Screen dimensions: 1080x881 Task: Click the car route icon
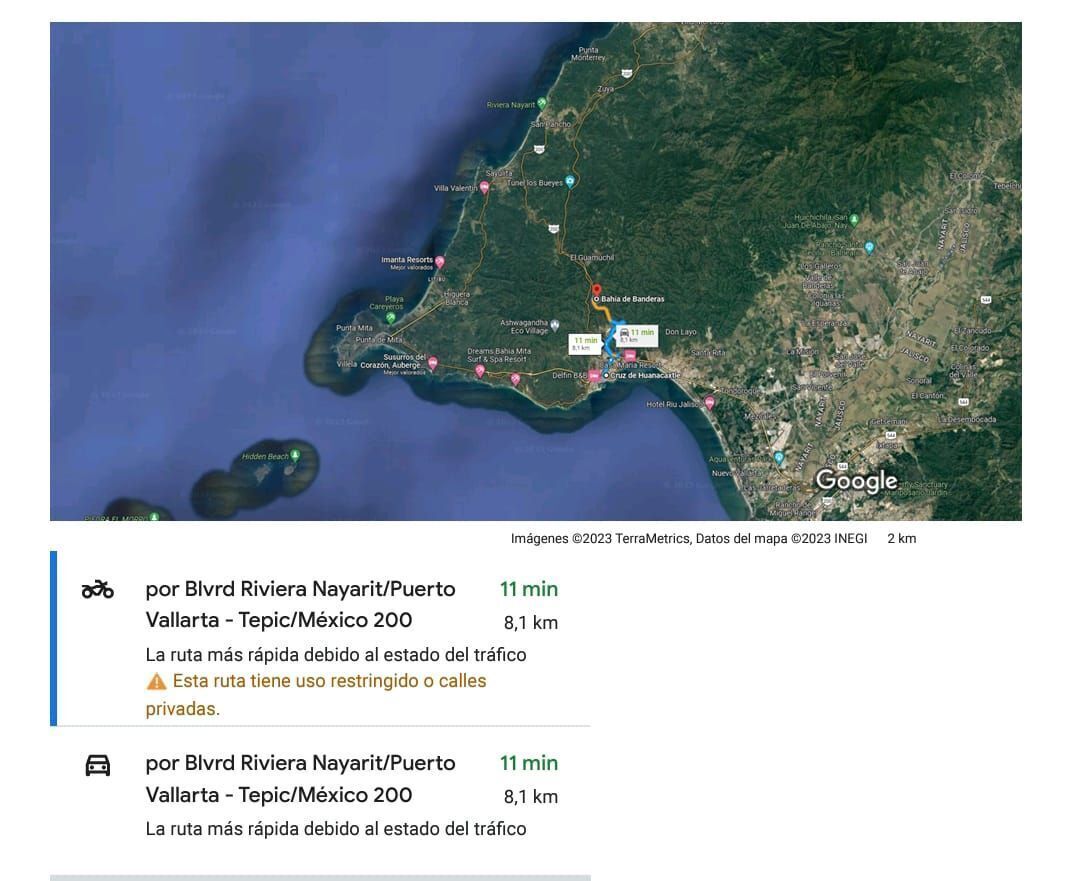click(97, 766)
